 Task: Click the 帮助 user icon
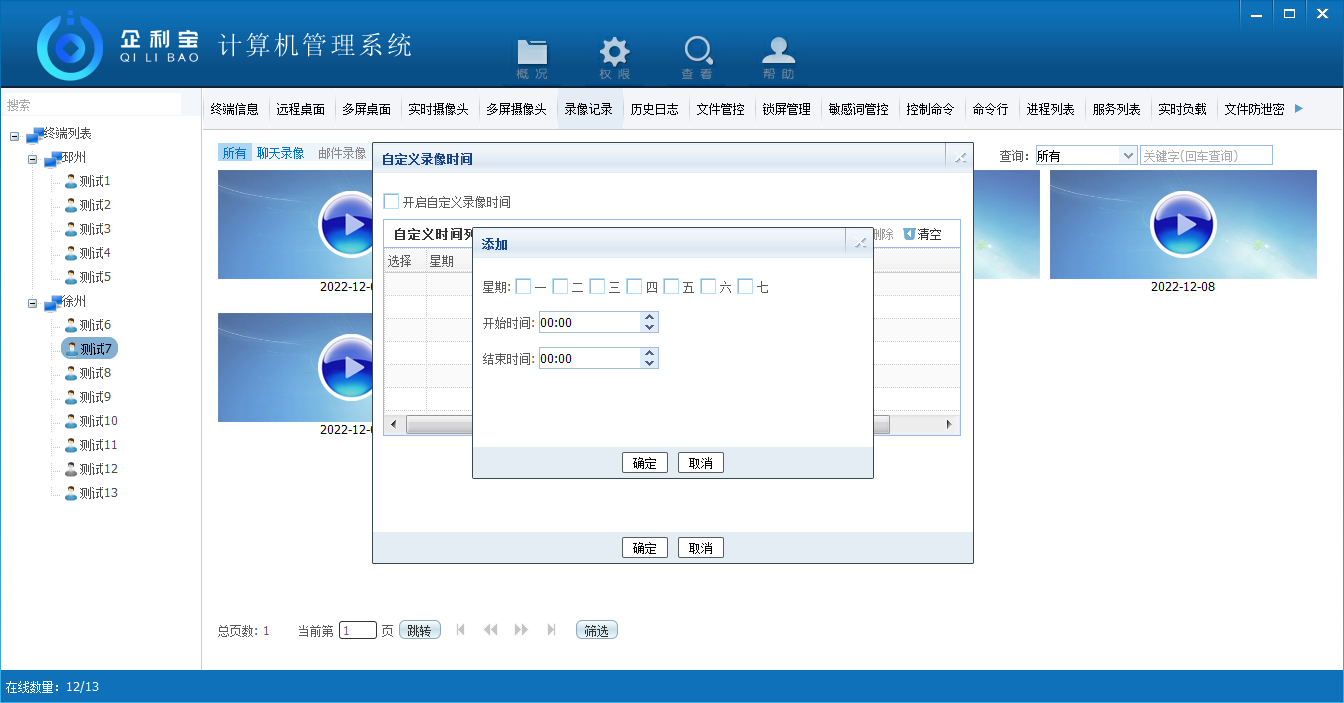click(778, 52)
